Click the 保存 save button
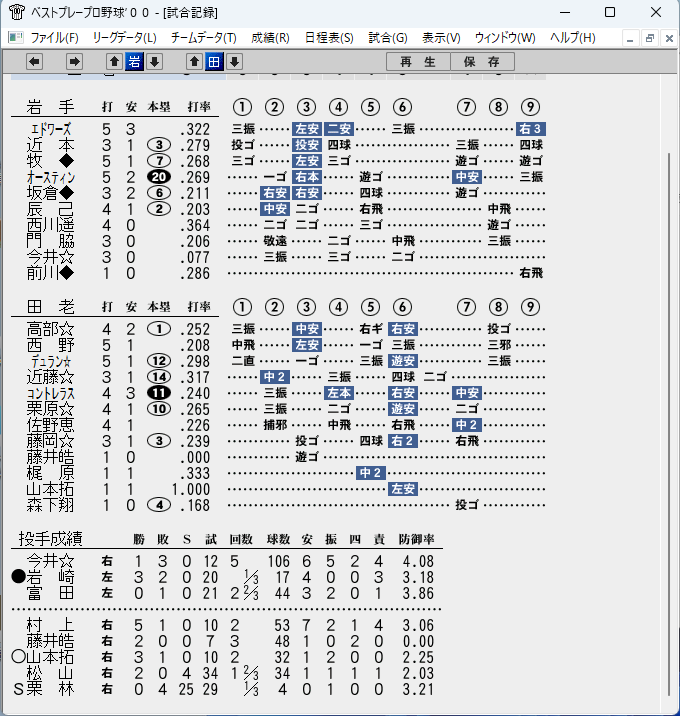 point(482,62)
